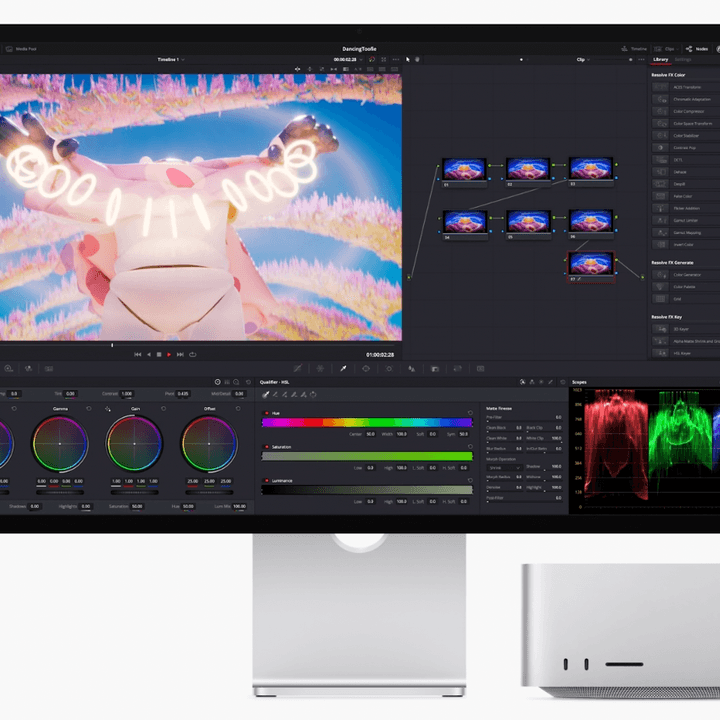Toggle the Saturation qualifier enable dot
Image resolution: width=720 pixels, height=720 pixels.
click(x=267, y=447)
